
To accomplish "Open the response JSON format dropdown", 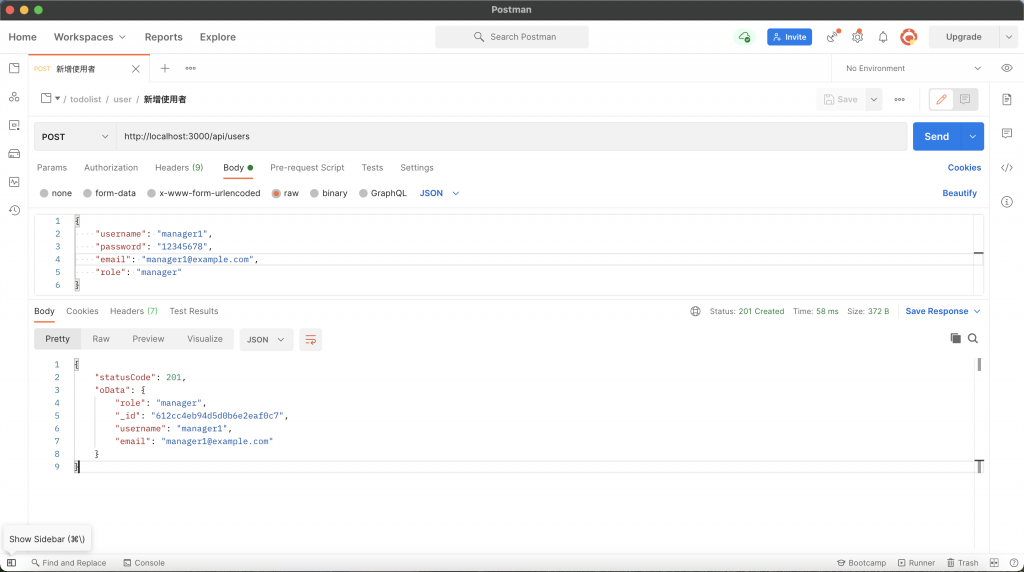I will 266,340.
